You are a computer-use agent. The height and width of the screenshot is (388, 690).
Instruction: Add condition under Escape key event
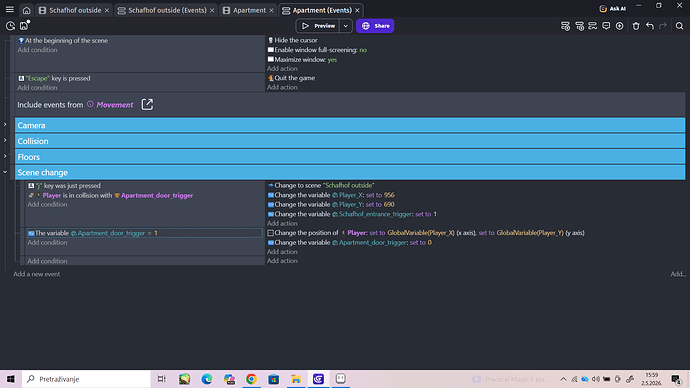pyautogui.click(x=37, y=88)
